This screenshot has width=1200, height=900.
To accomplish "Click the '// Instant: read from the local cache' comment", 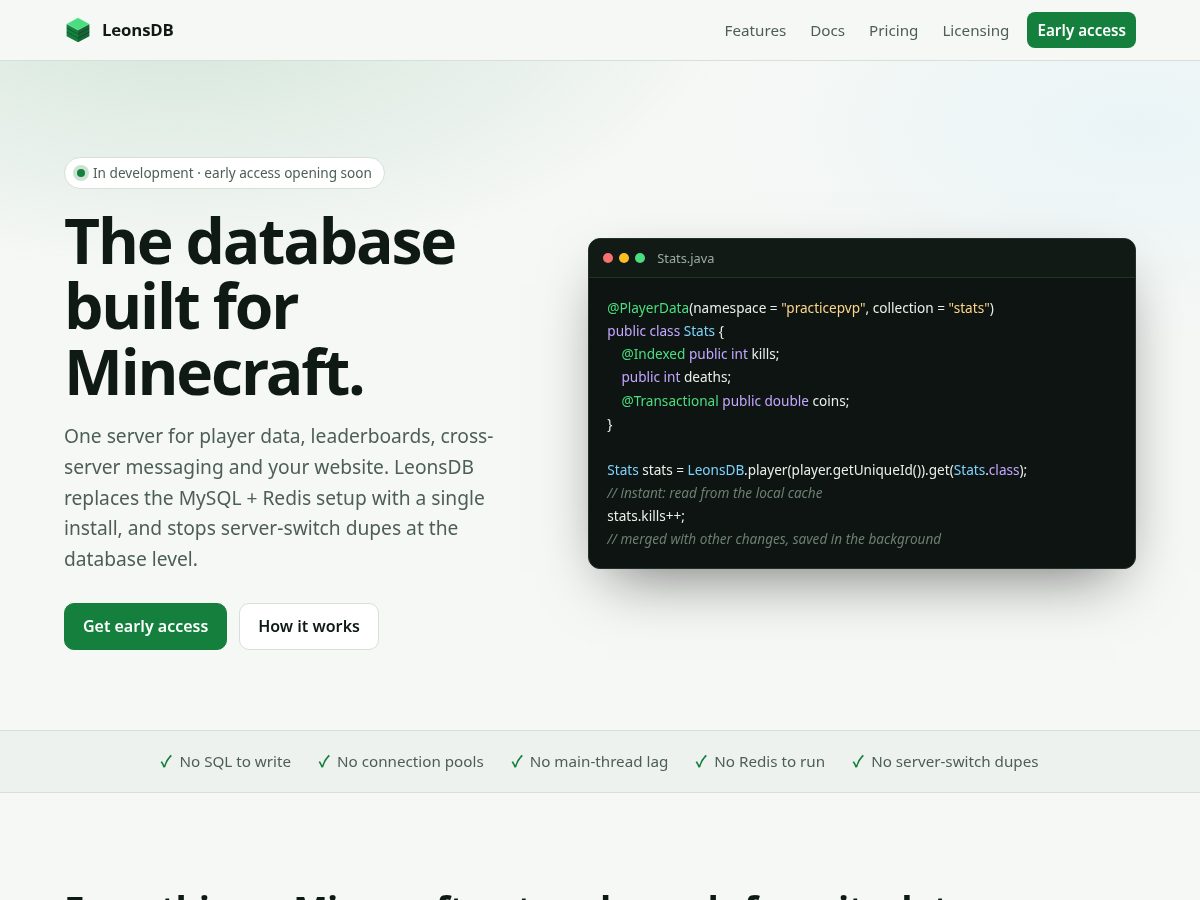I will tap(715, 493).
